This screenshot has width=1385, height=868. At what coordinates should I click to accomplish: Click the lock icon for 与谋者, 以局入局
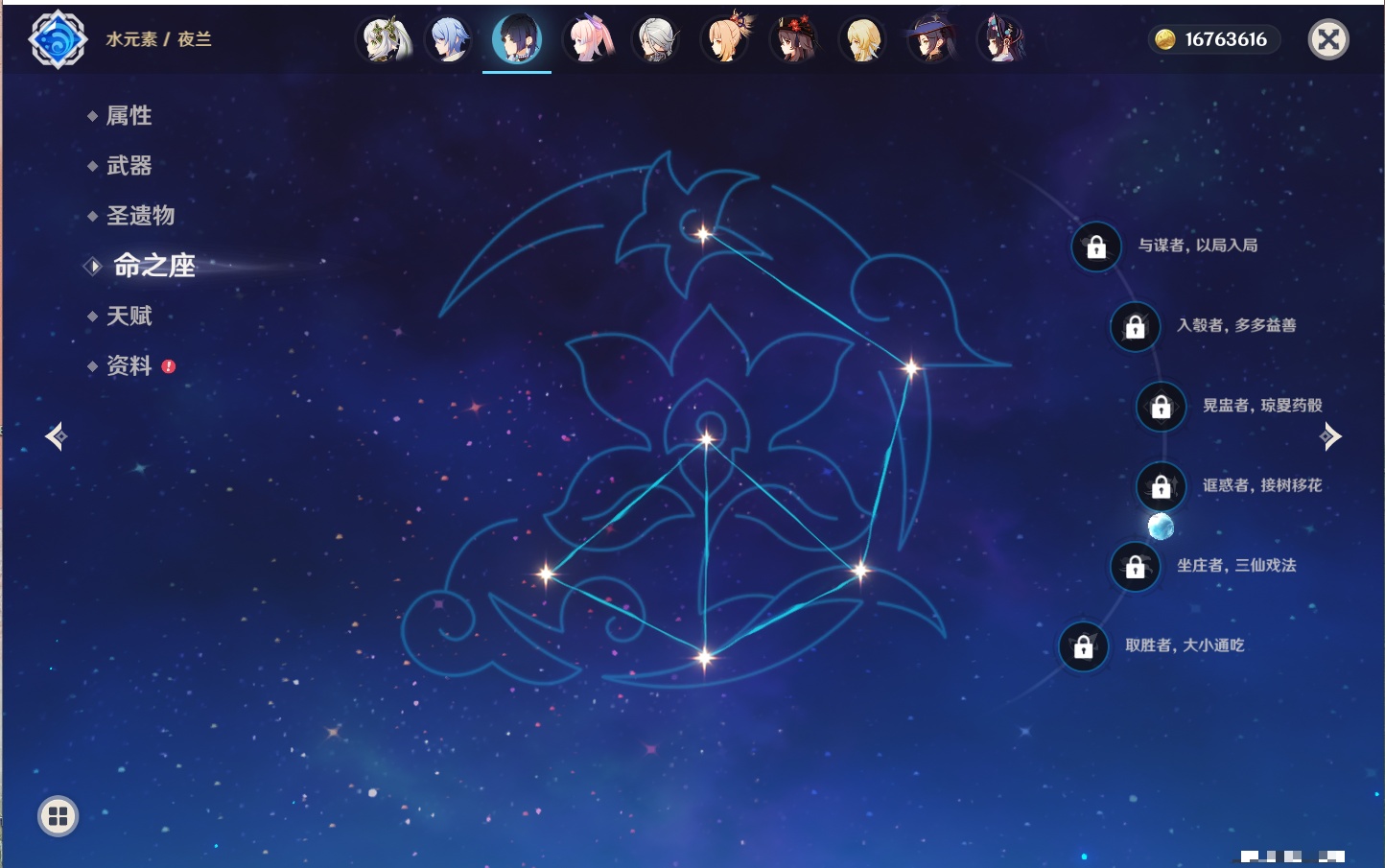(1096, 247)
